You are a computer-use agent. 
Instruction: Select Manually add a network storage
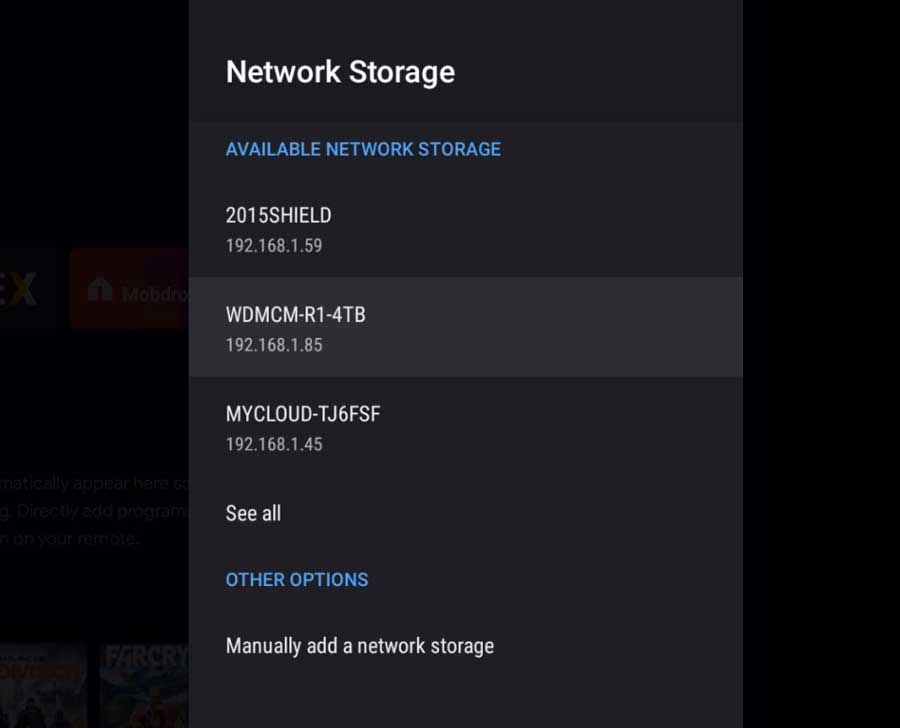(359, 646)
